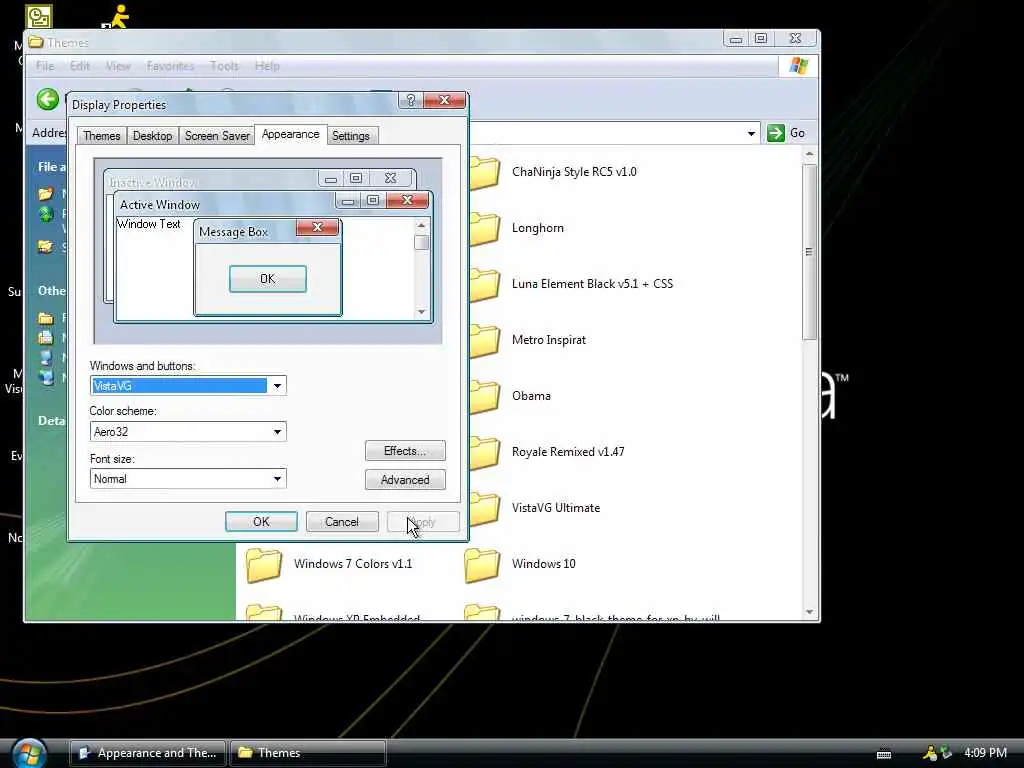Click the Display Properties help question mark

[x=410, y=100]
